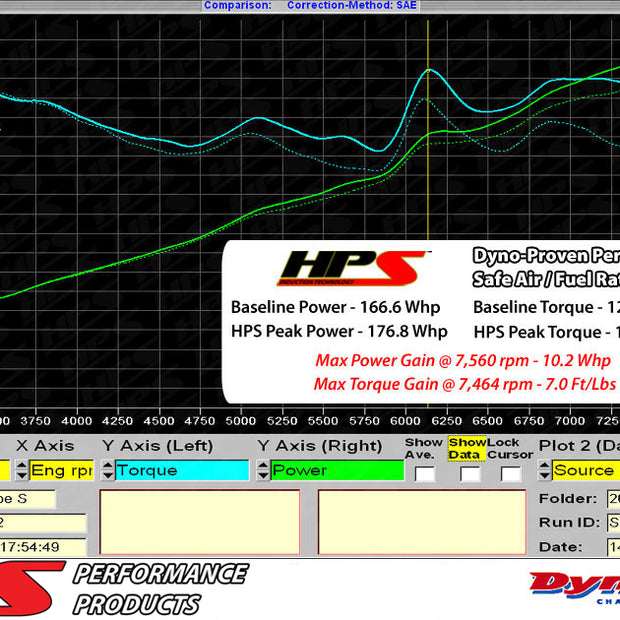Click the 5250 rpm axis label

282,421
